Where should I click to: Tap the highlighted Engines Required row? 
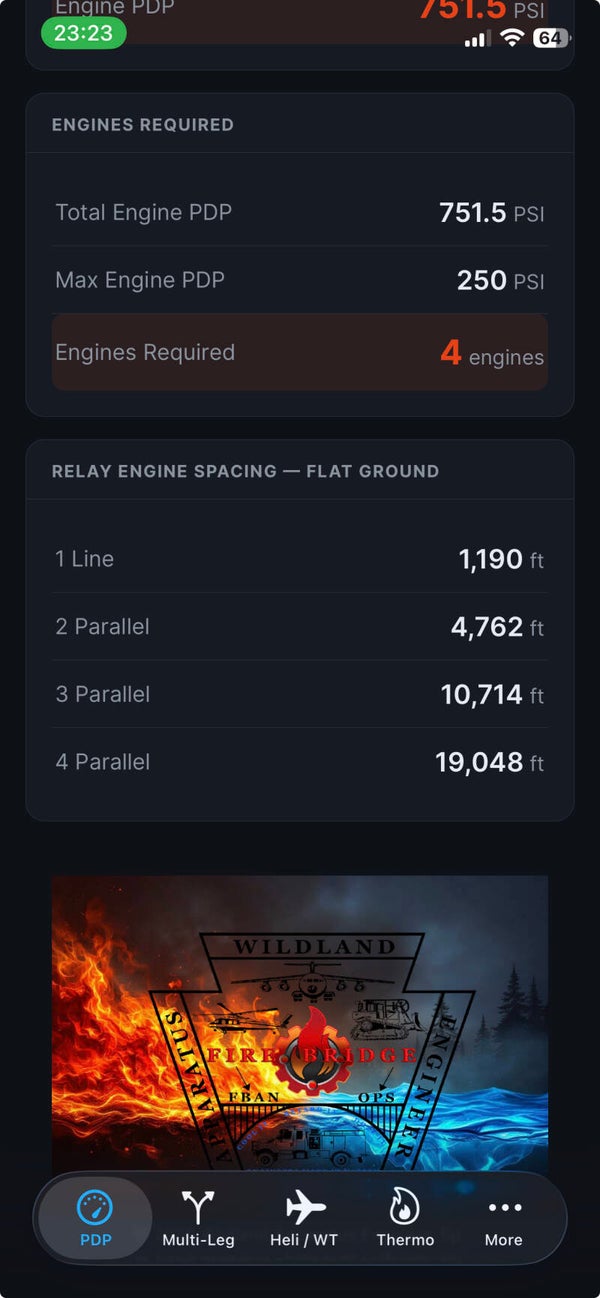click(300, 352)
